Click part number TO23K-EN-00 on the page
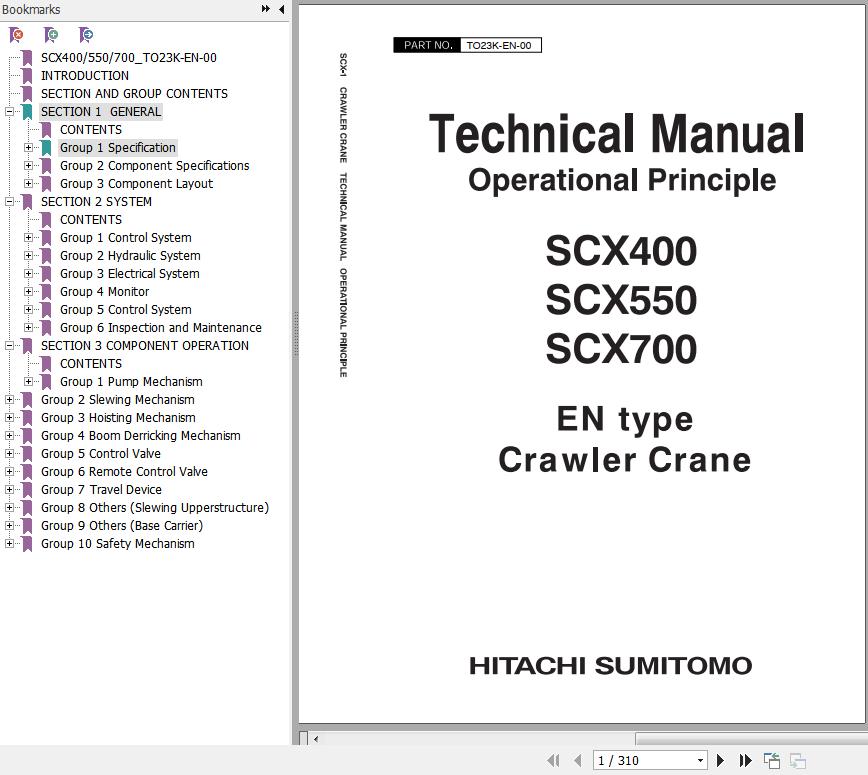The width and height of the screenshot is (868, 775). [x=499, y=45]
